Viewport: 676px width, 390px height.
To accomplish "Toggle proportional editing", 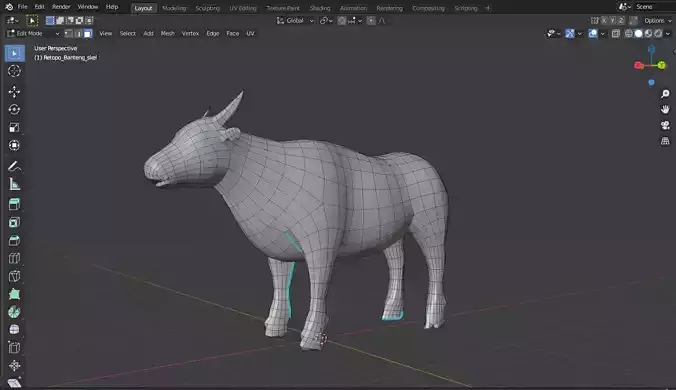I will click(x=371, y=21).
